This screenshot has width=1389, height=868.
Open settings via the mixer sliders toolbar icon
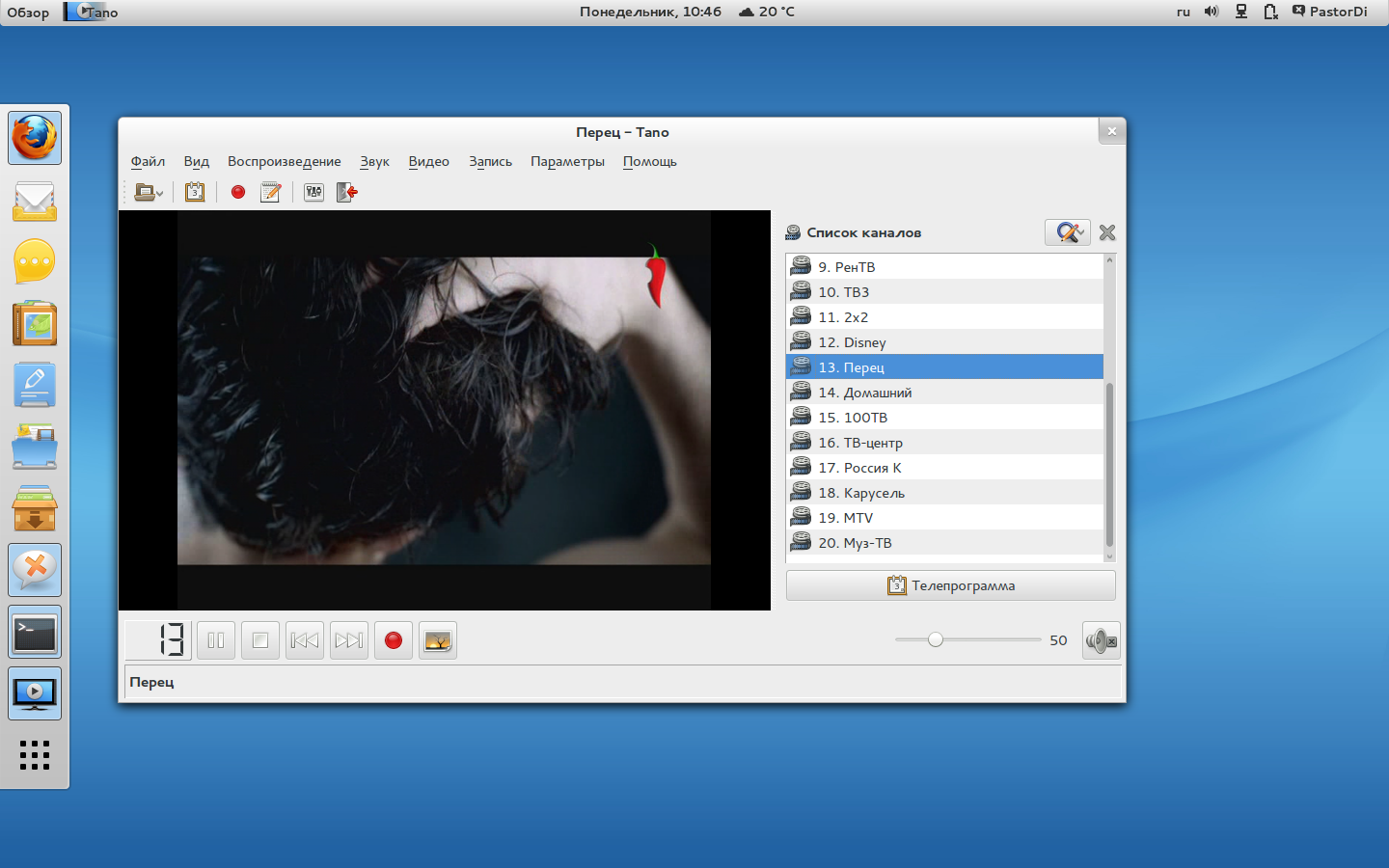[x=313, y=192]
